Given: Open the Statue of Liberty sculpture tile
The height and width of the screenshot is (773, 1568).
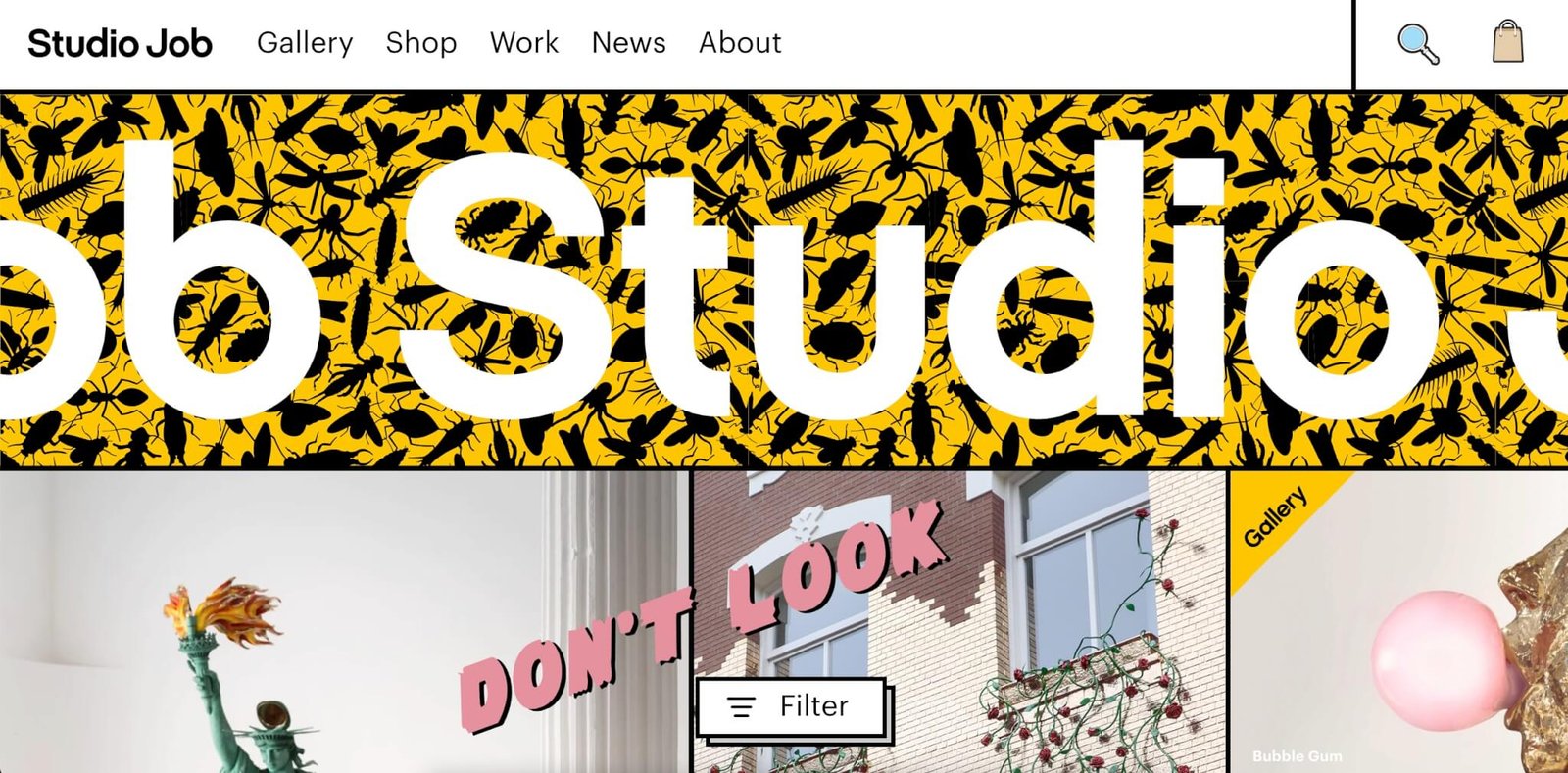Looking at the screenshot, I should [343, 622].
